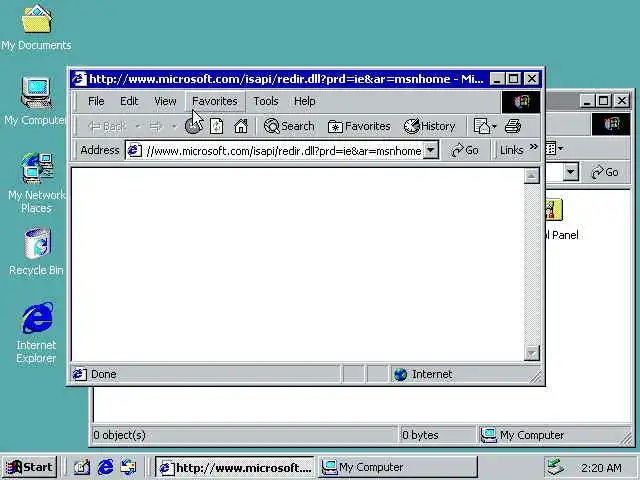Viewport: 640px width, 480px height.
Task: Click the Windows logo throbber in browser
Action: [521, 102]
